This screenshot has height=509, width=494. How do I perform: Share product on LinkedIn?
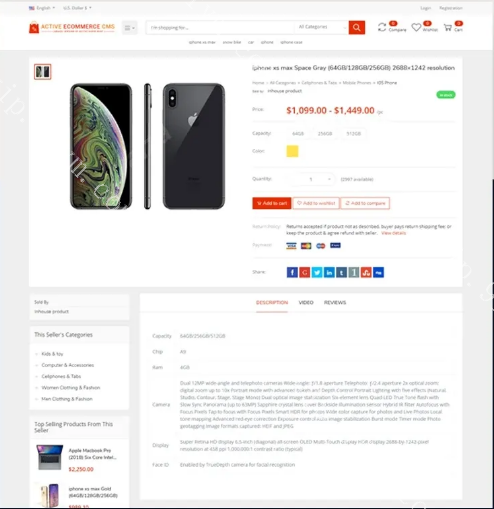tap(329, 272)
